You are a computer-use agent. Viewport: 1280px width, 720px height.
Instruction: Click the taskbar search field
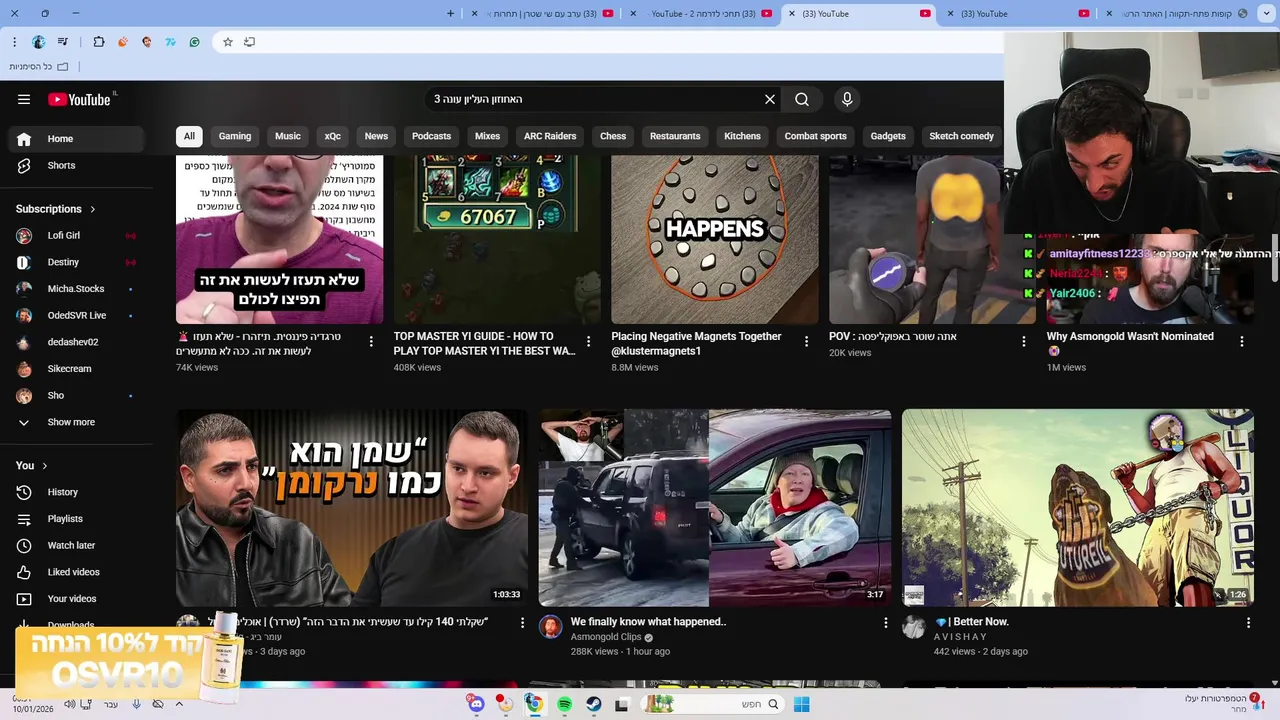pos(712,704)
